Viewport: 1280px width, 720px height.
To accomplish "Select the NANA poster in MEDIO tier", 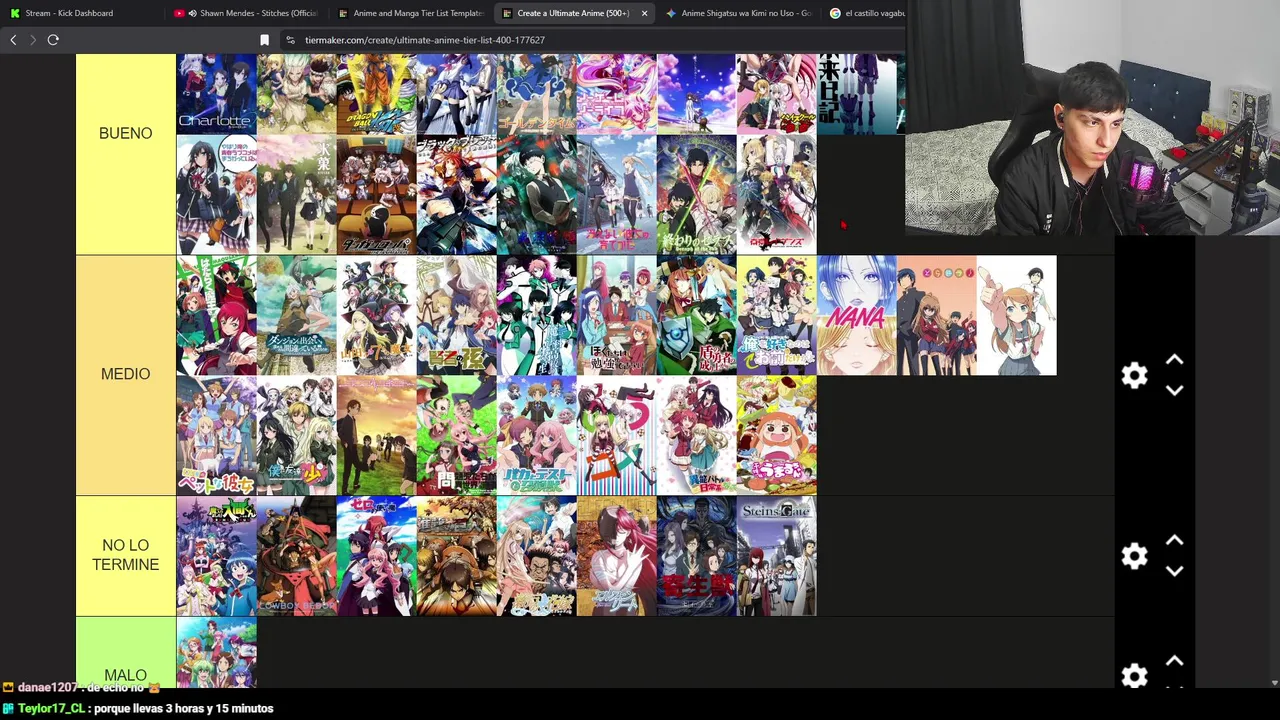I will [857, 315].
